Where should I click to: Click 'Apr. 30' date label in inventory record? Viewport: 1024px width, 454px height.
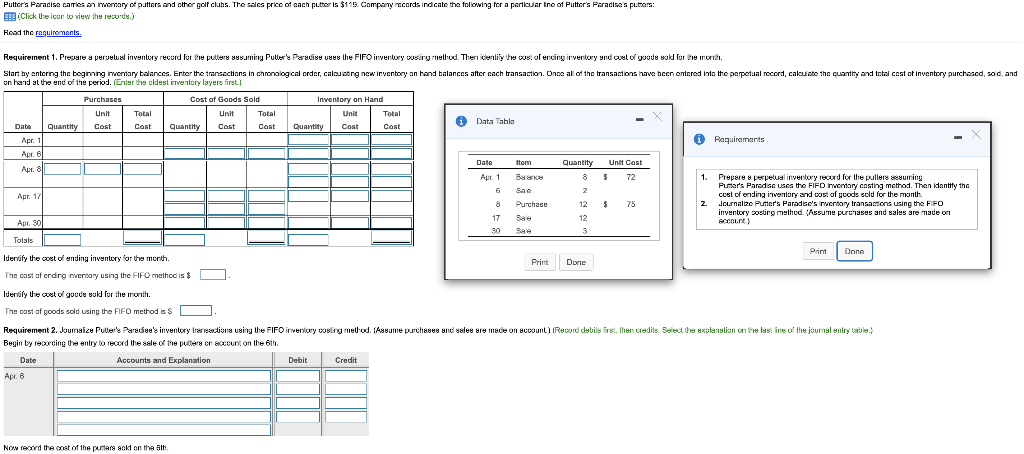(31, 223)
